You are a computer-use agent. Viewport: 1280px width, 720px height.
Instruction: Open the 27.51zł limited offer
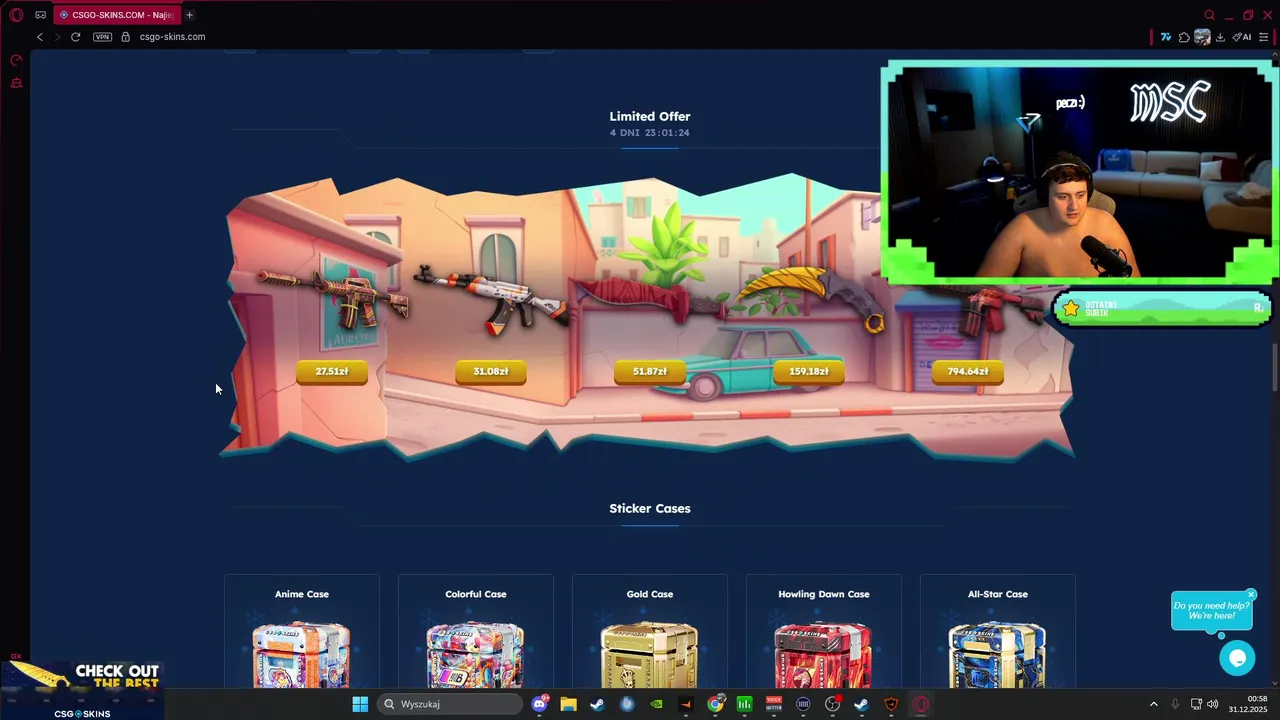tap(331, 372)
